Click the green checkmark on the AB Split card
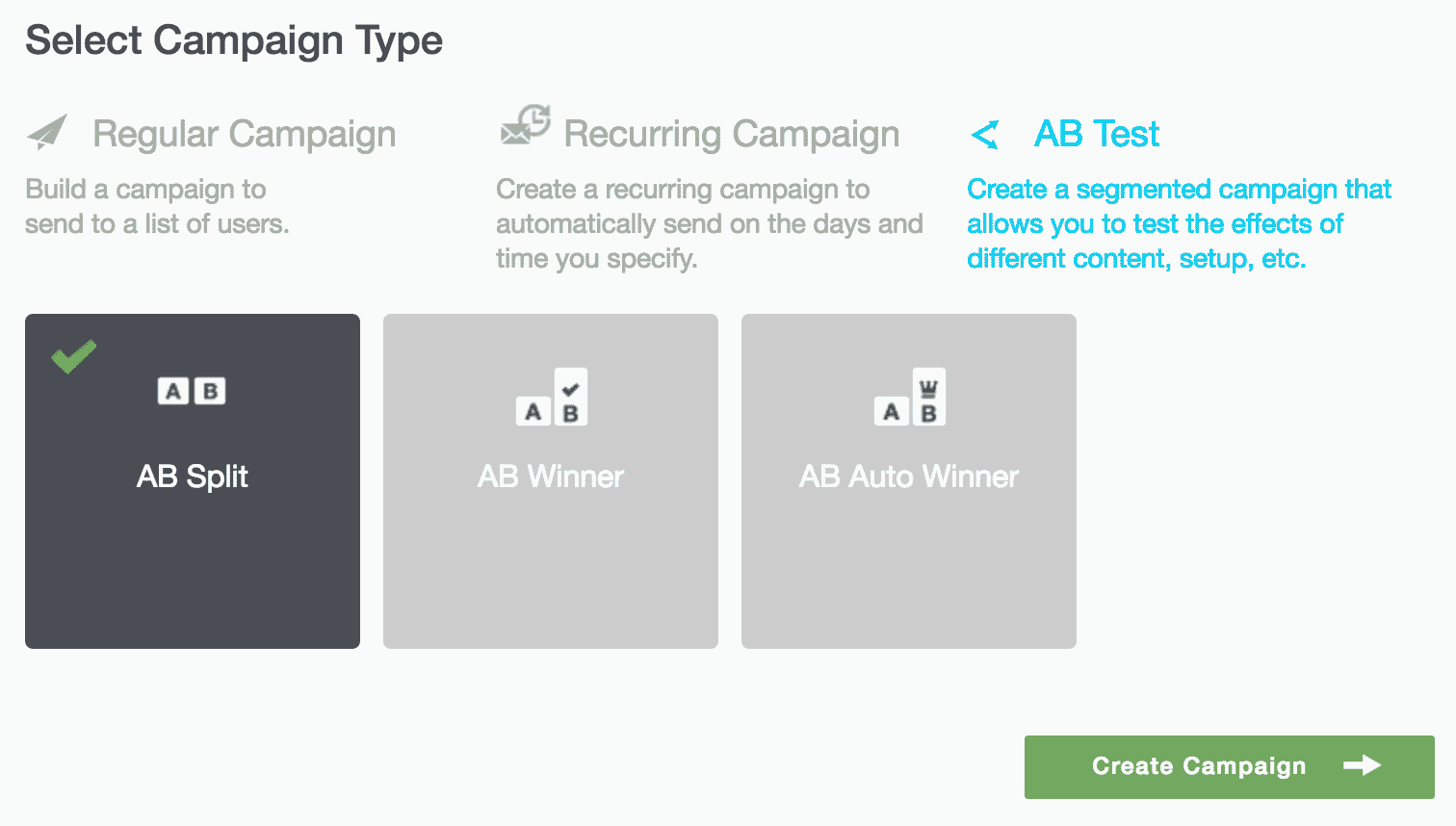This screenshot has height=826, width=1456. point(74,356)
